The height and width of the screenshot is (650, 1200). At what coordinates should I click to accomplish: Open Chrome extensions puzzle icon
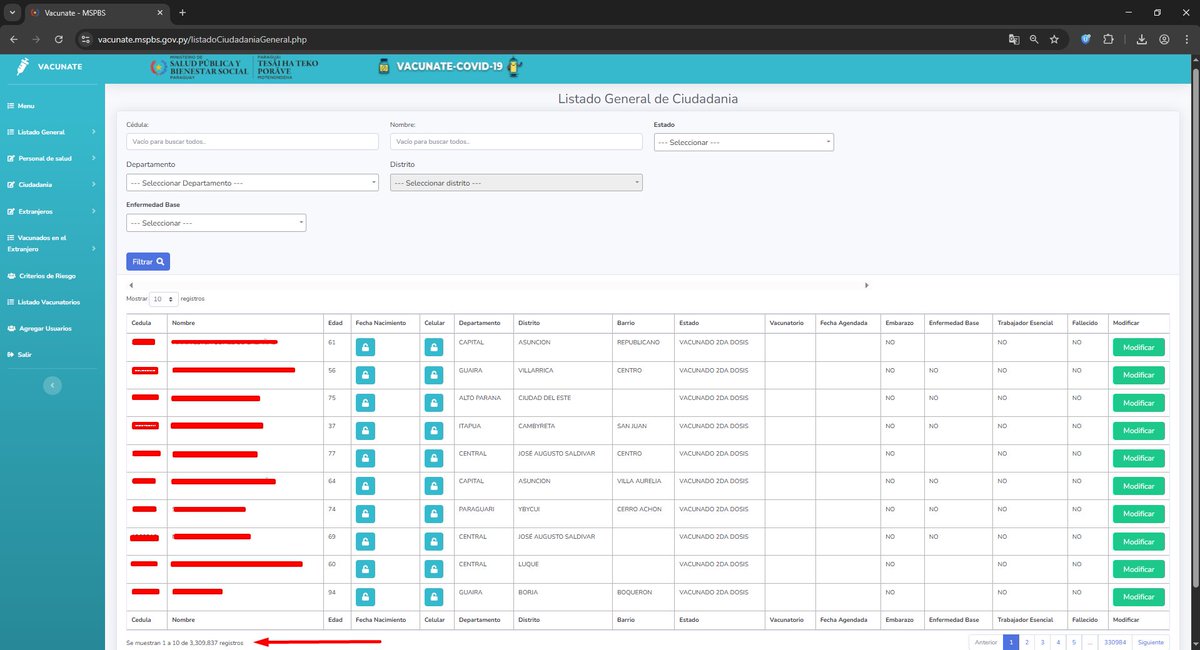pyautogui.click(x=1108, y=39)
